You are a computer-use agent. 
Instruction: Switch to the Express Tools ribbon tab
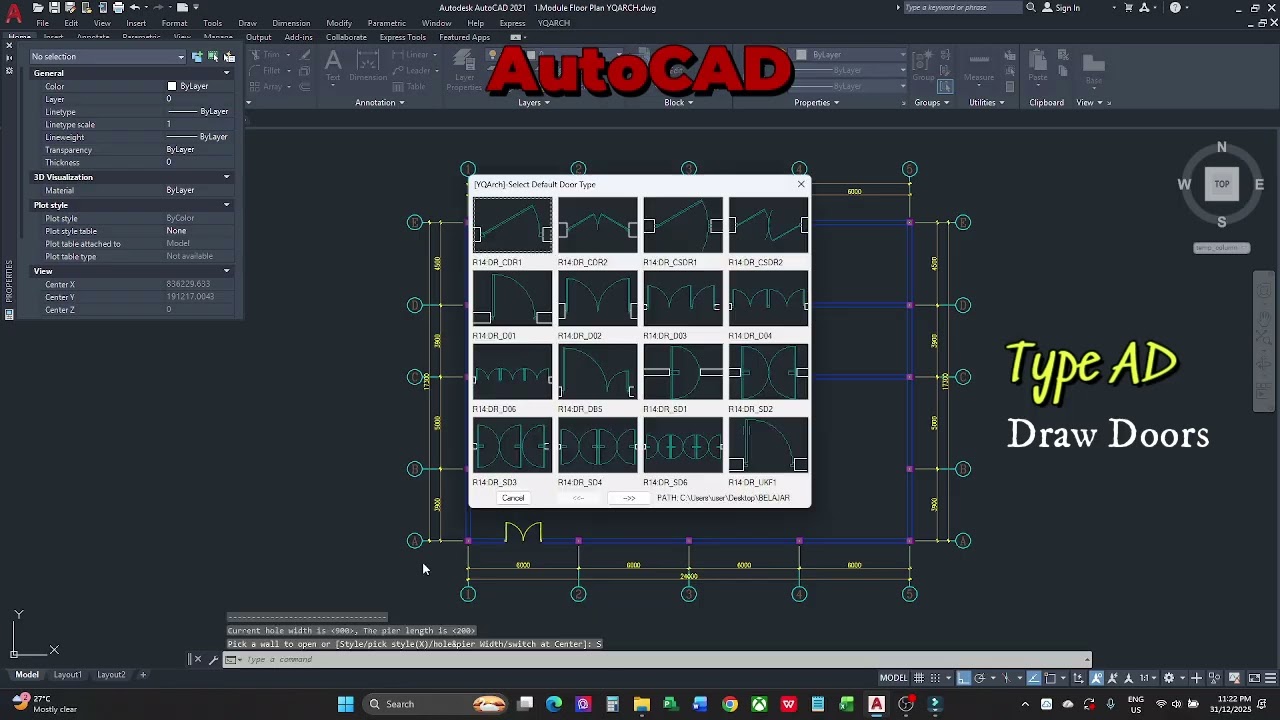(403, 37)
